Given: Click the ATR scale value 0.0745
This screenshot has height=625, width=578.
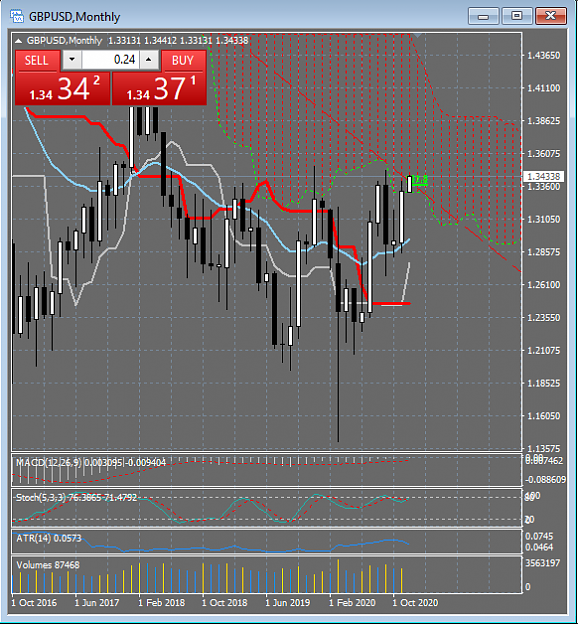Looking at the screenshot, I should pos(539,537).
